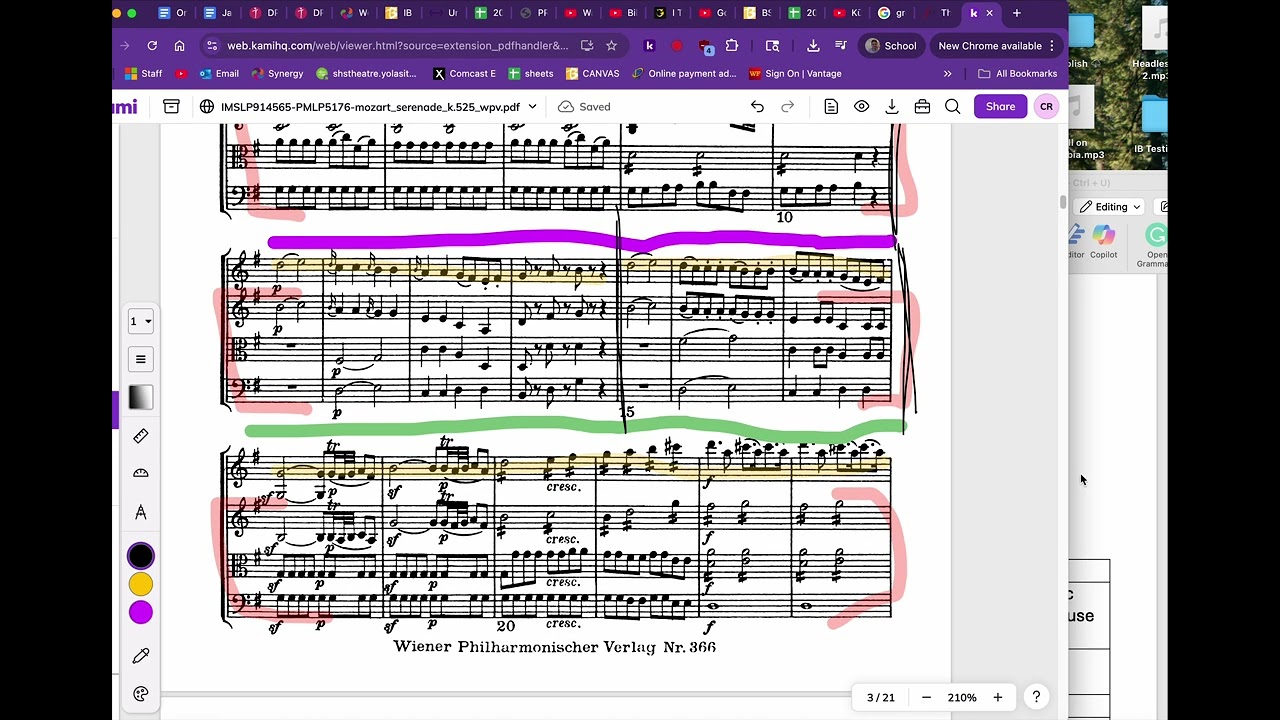
Task: Switch to the Google 'gr' tab
Action: (891, 13)
